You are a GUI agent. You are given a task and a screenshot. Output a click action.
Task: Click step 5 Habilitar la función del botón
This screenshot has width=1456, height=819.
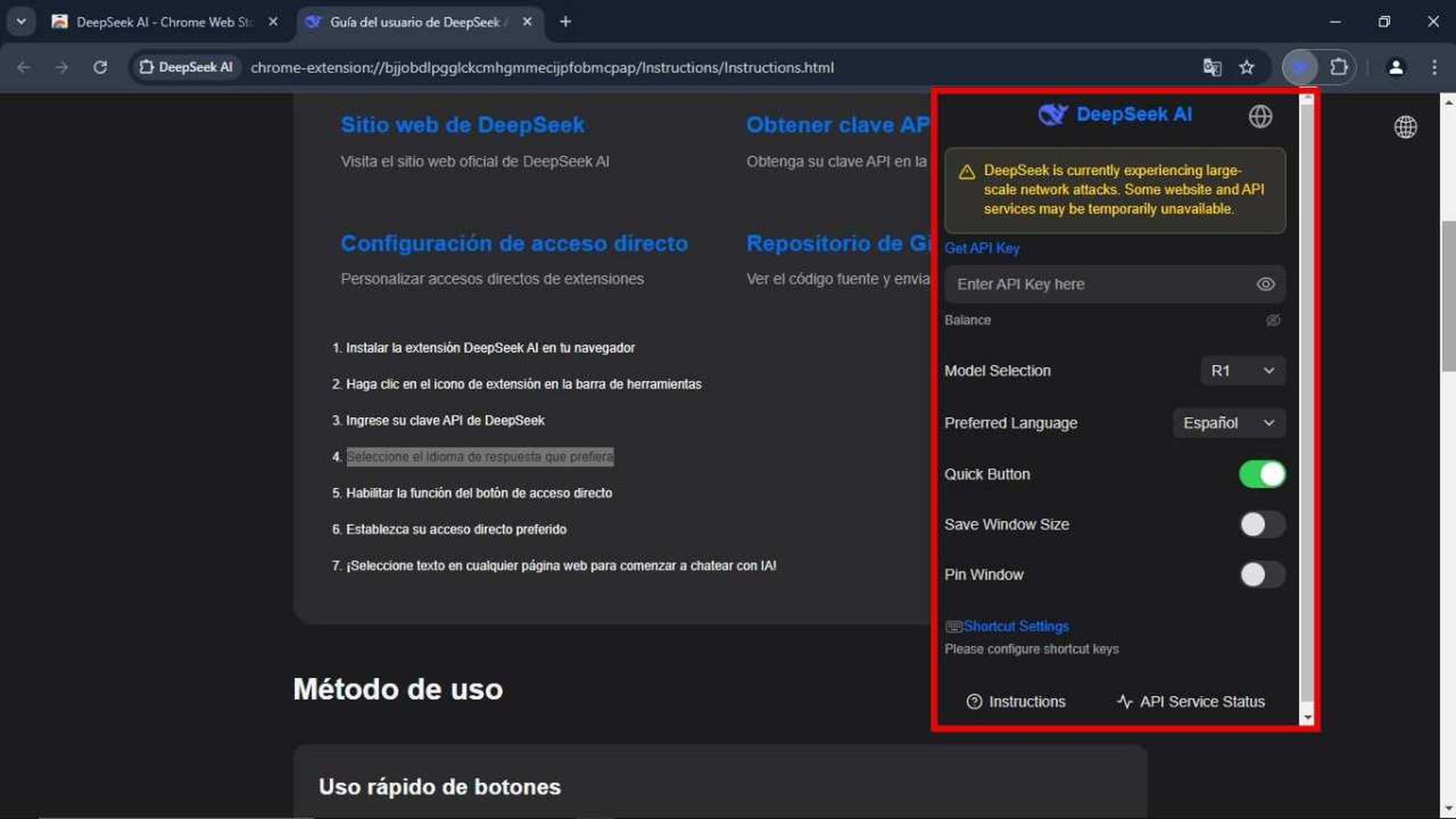pyautogui.click(x=479, y=493)
